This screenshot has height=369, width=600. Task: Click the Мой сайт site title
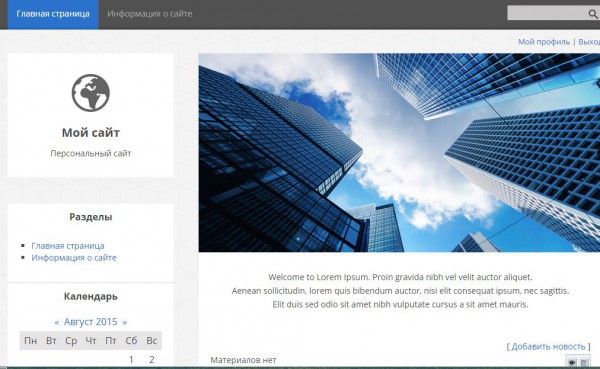(x=91, y=133)
